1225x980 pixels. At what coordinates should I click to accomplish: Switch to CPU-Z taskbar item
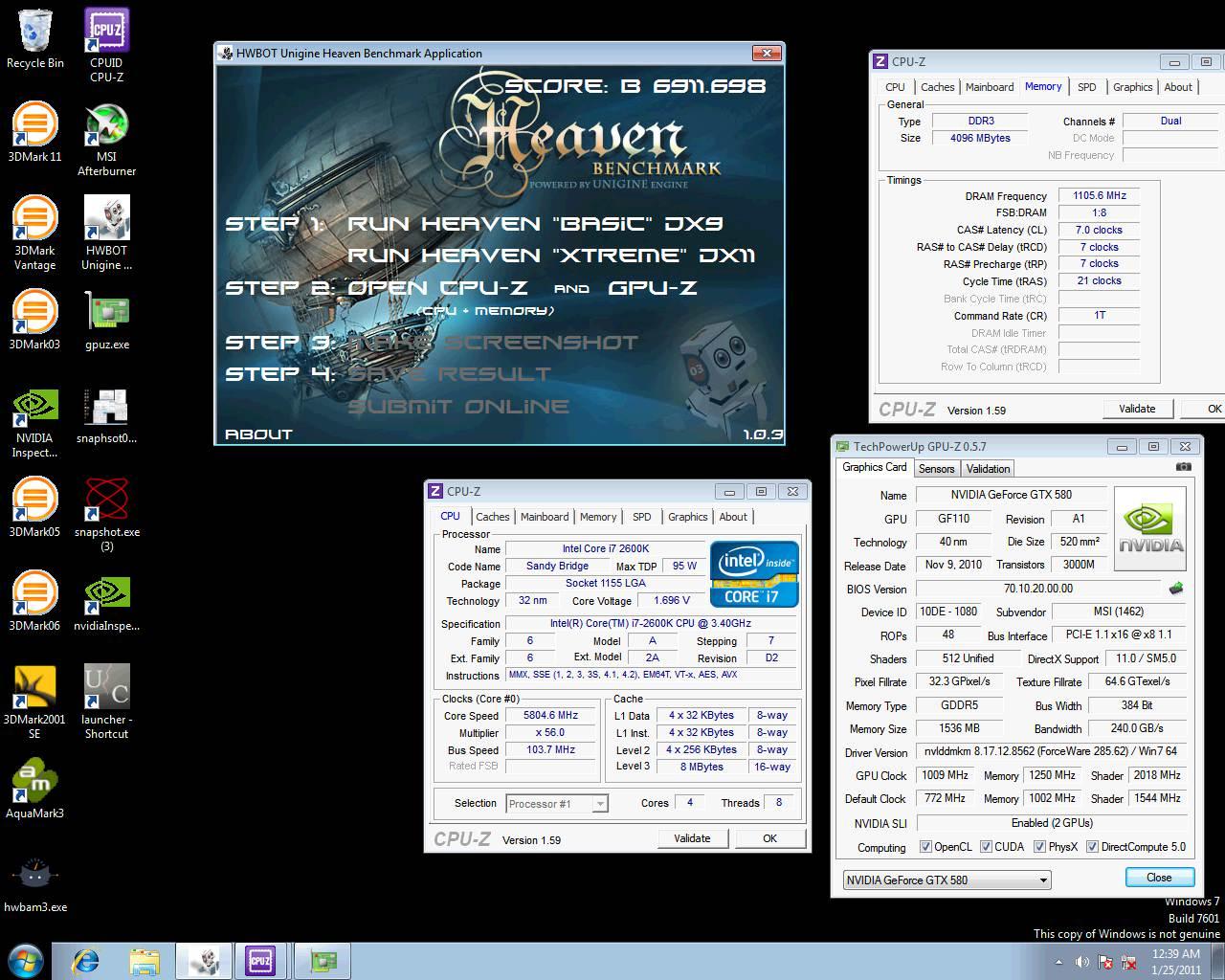click(x=260, y=960)
